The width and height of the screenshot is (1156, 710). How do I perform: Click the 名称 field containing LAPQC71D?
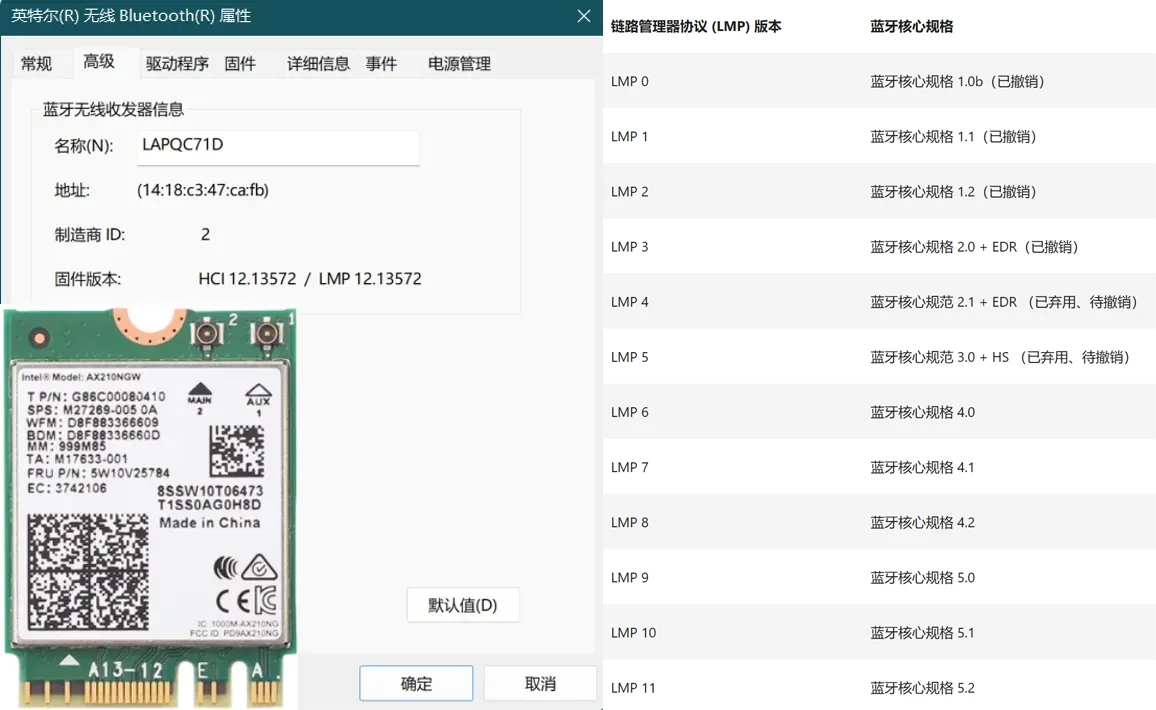(278, 147)
